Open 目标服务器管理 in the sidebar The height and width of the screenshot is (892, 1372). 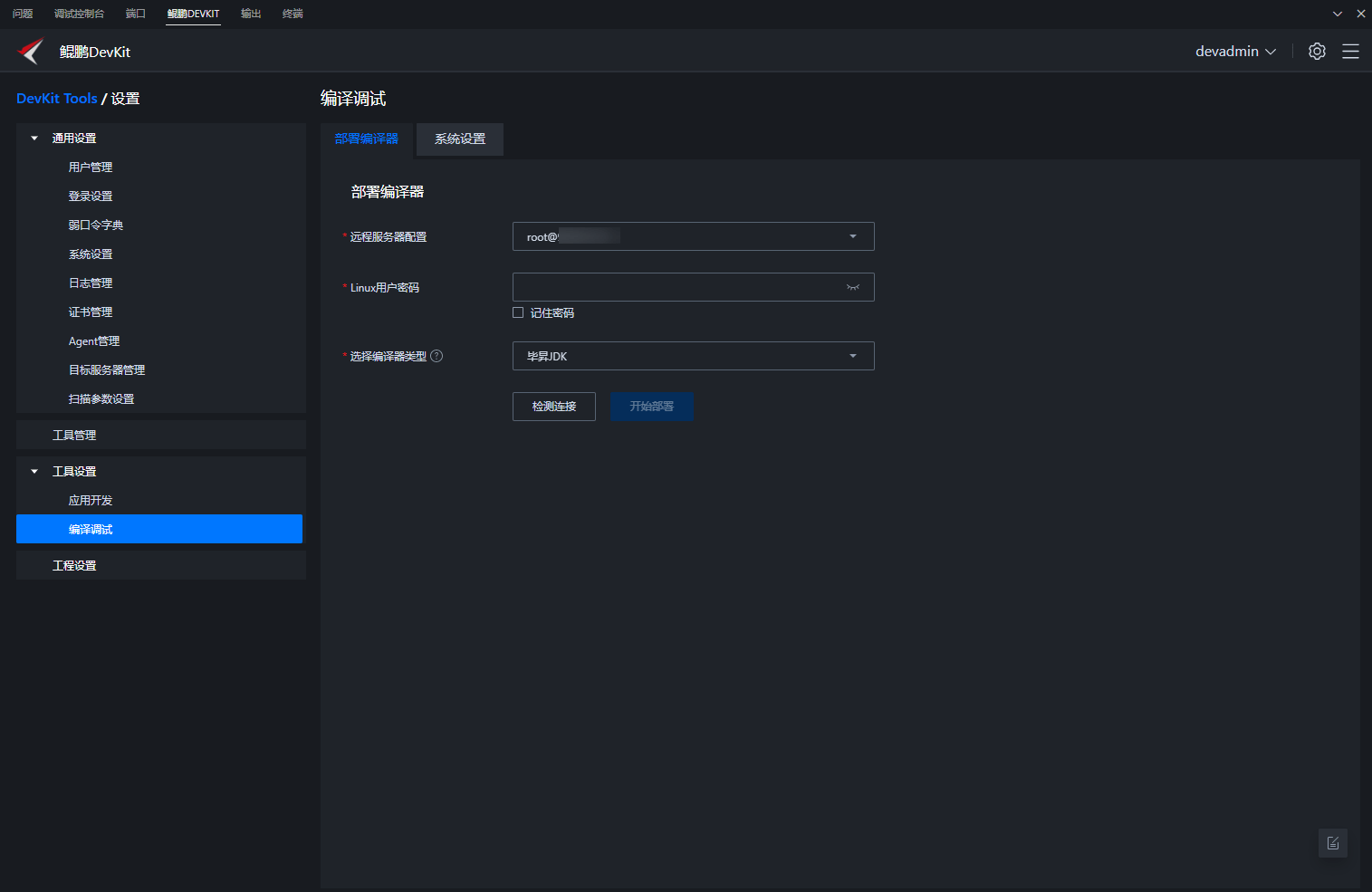107,370
